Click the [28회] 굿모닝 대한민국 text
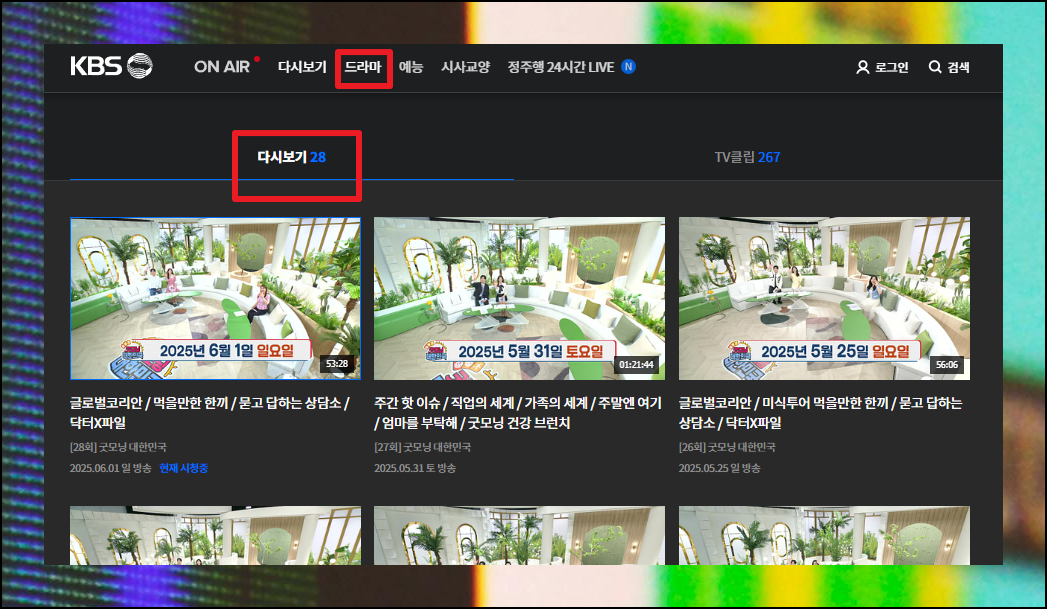Image resolution: width=1047 pixels, height=609 pixels. click(118, 447)
